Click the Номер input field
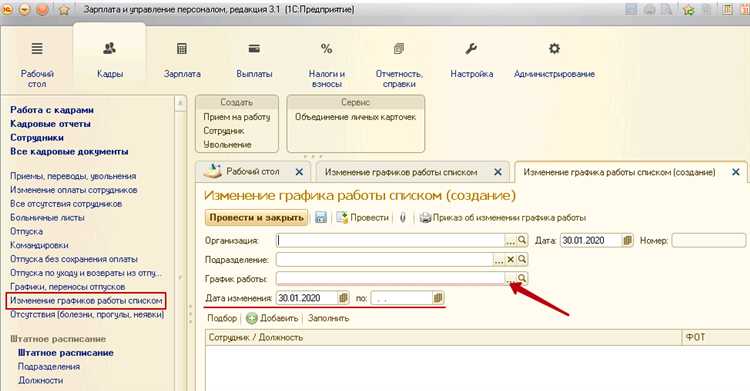This screenshot has height=391, width=750. pyautogui.click(x=708, y=240)
